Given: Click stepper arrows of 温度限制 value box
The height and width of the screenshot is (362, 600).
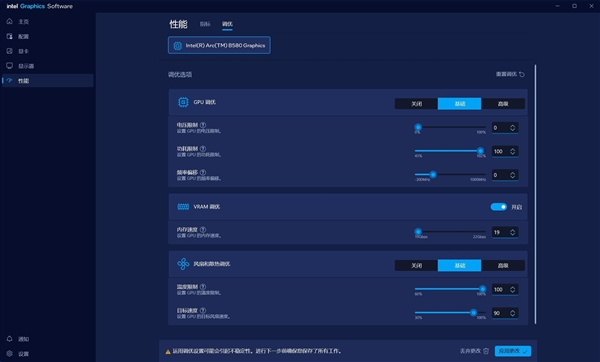Looking at the screenshot, I should click(x=512, y=290).
